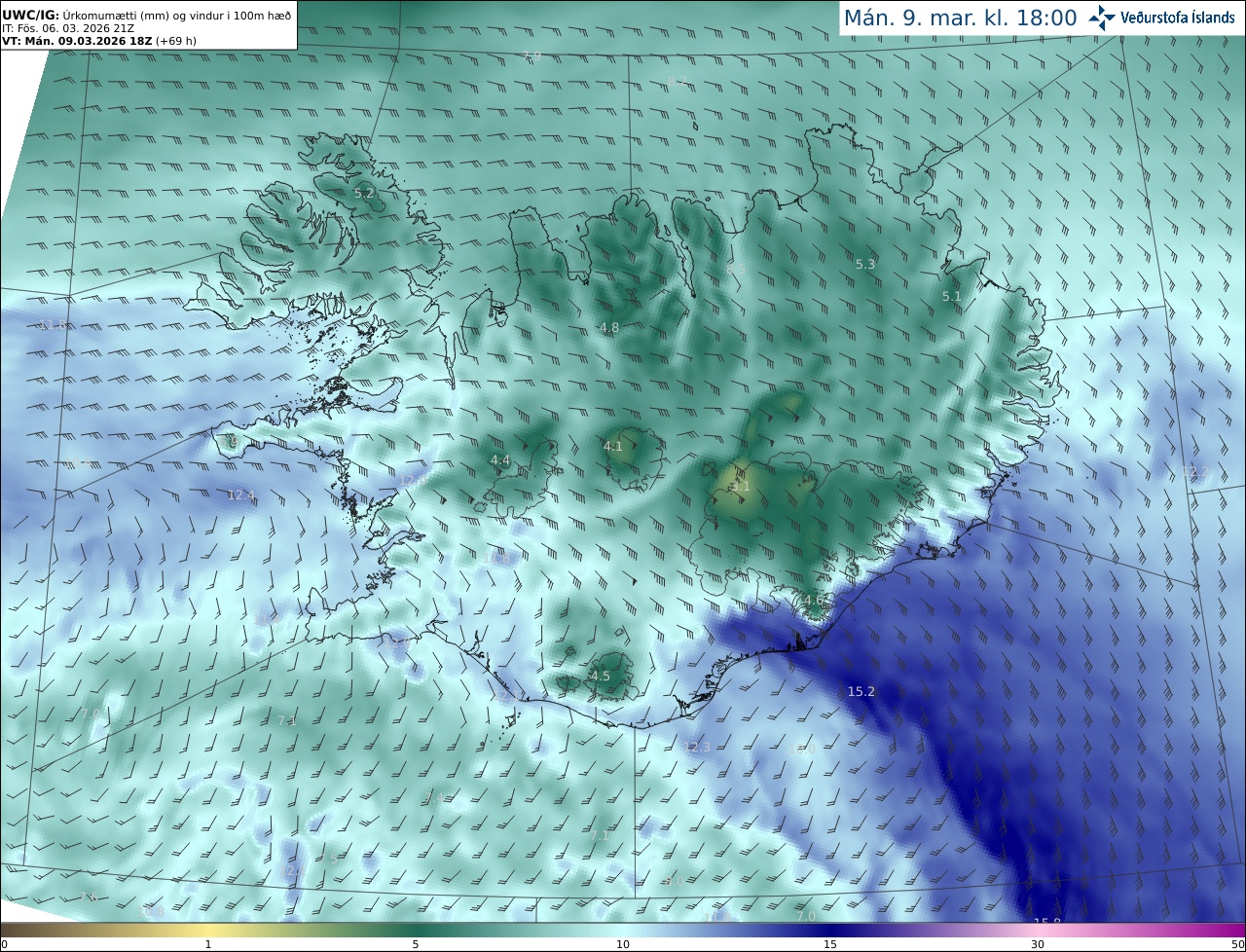The height and width of the screenshot is (952, 1246).
Task: Pick the yellow color scale segment above 1
Action: (207, 930)
